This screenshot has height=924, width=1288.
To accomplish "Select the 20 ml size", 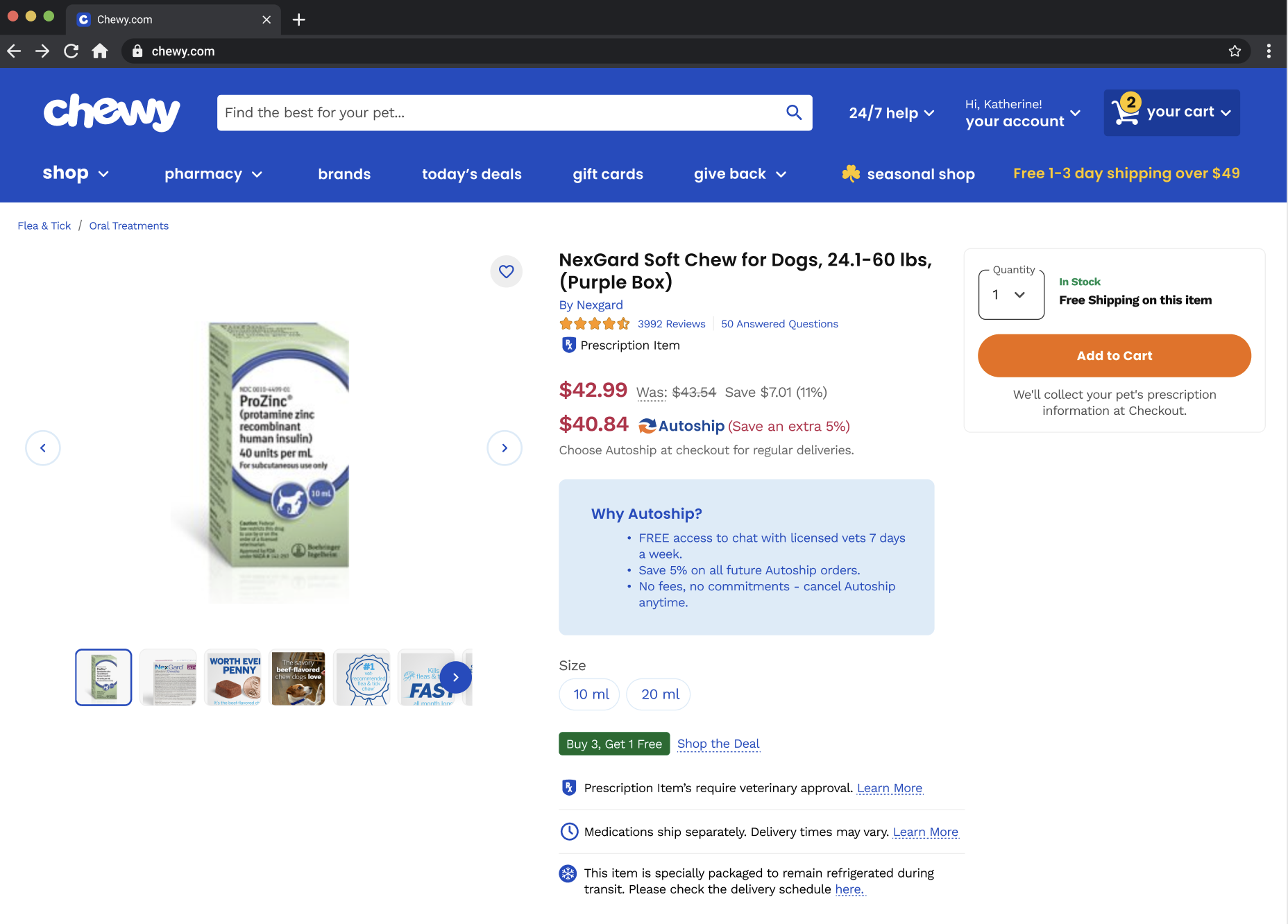I will click(659, 694).
